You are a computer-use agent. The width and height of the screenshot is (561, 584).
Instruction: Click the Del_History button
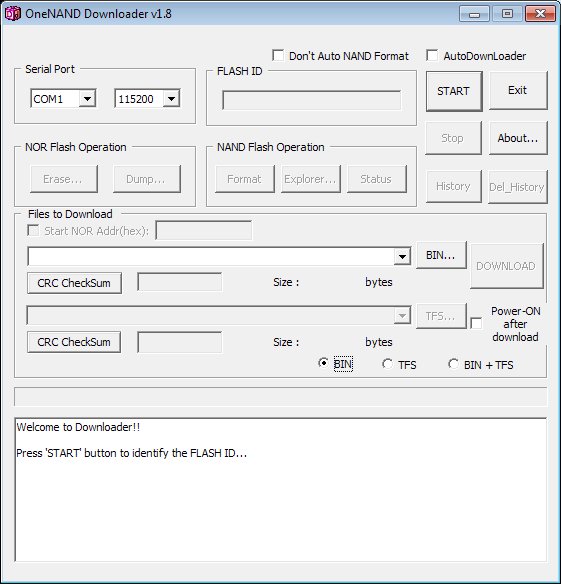click(518, 187)
